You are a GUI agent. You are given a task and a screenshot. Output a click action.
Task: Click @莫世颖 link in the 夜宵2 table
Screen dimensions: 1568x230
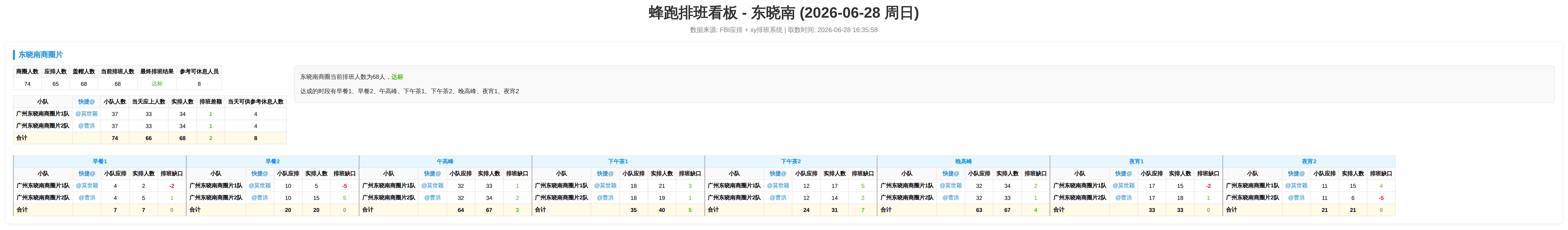pos(1296,185)
